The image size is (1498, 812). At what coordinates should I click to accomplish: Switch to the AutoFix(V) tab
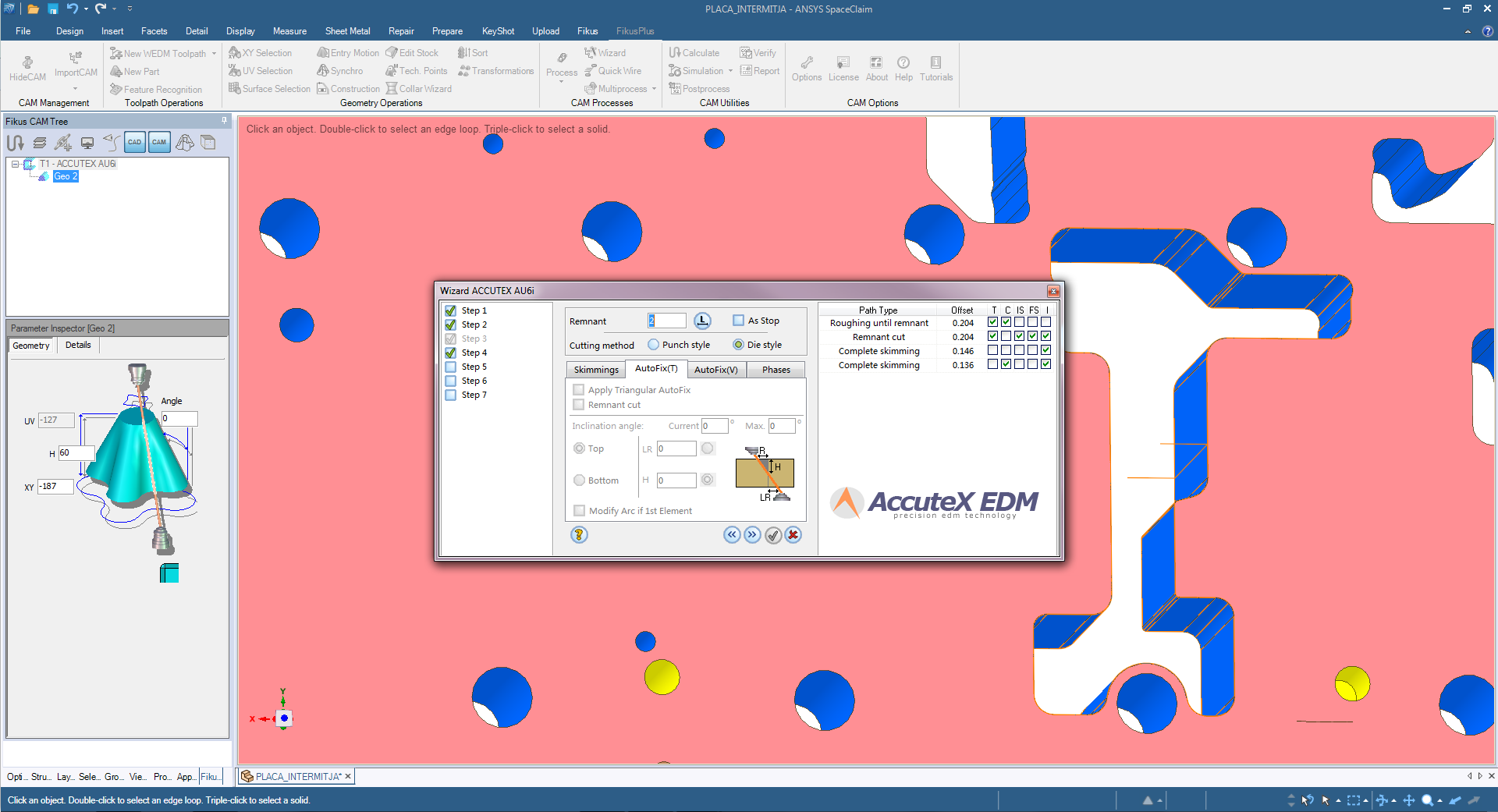click(x=715, y=370)
